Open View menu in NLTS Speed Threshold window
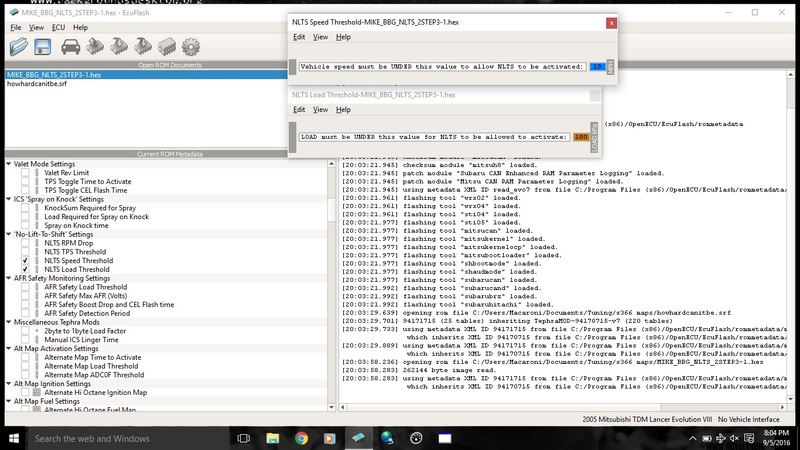Image resolution: width=800 pixels, height=450 pixels. (x=320, y=37)
